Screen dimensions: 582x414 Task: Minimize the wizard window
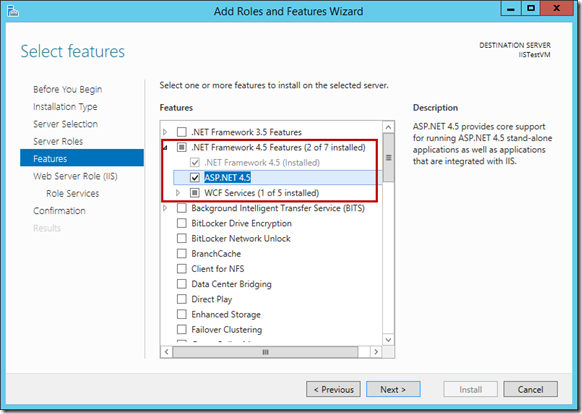click(511, 8)
